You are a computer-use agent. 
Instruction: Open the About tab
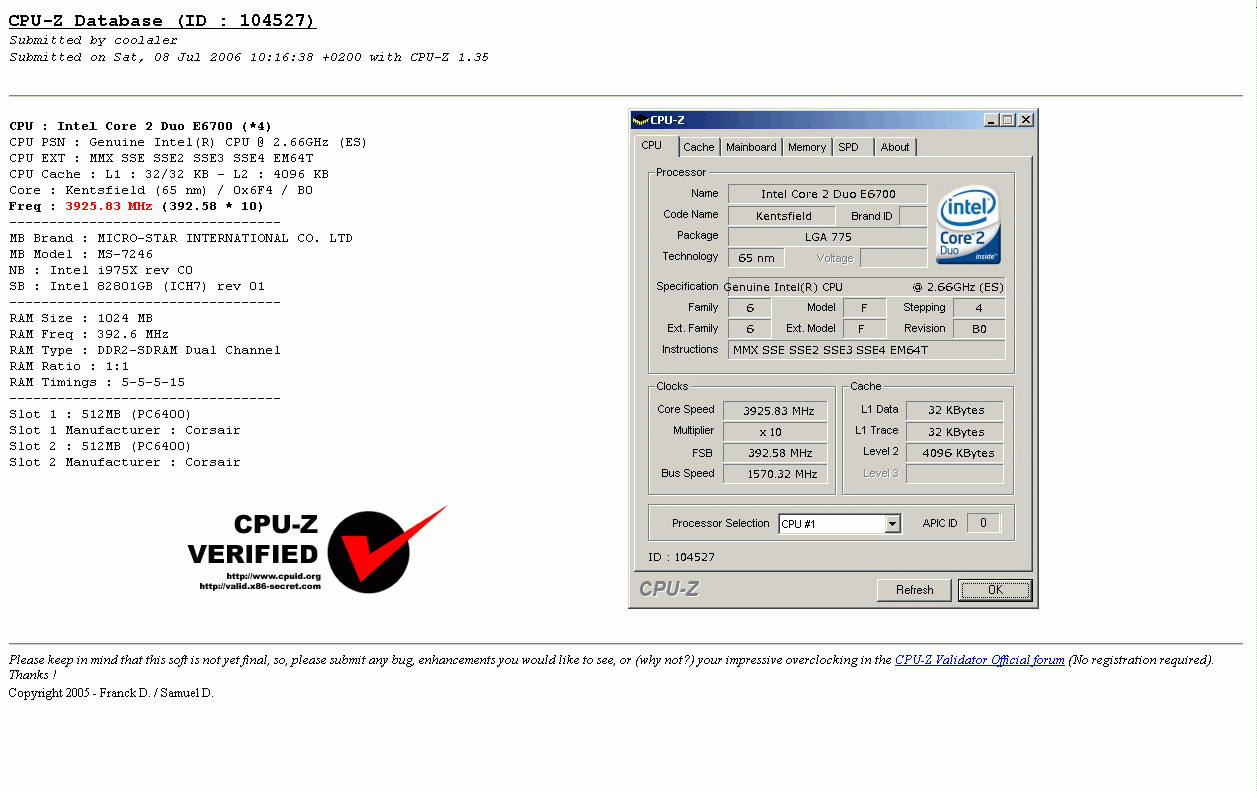[895, 147]
